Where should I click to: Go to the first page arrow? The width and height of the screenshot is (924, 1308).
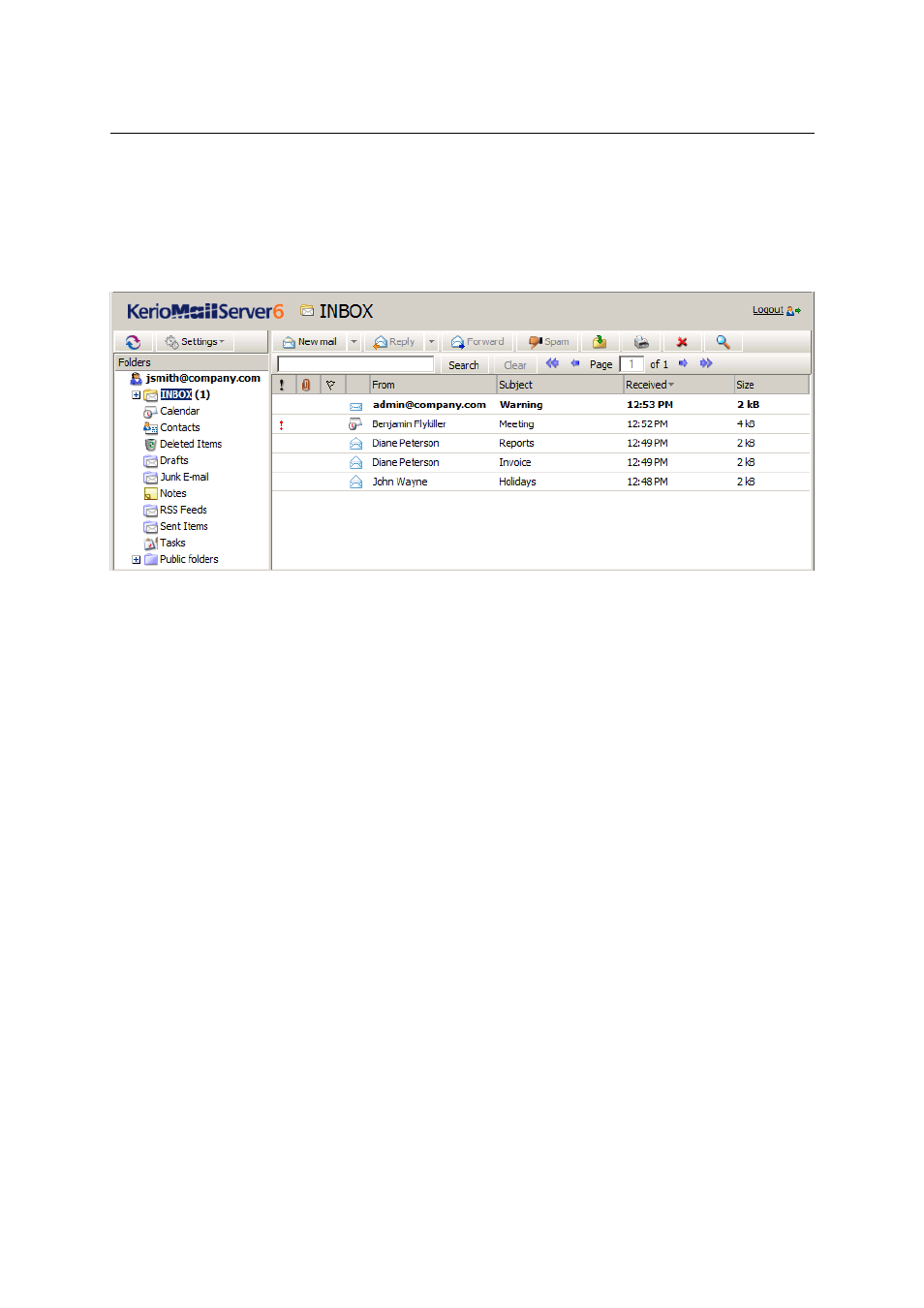tap(552, 363)
